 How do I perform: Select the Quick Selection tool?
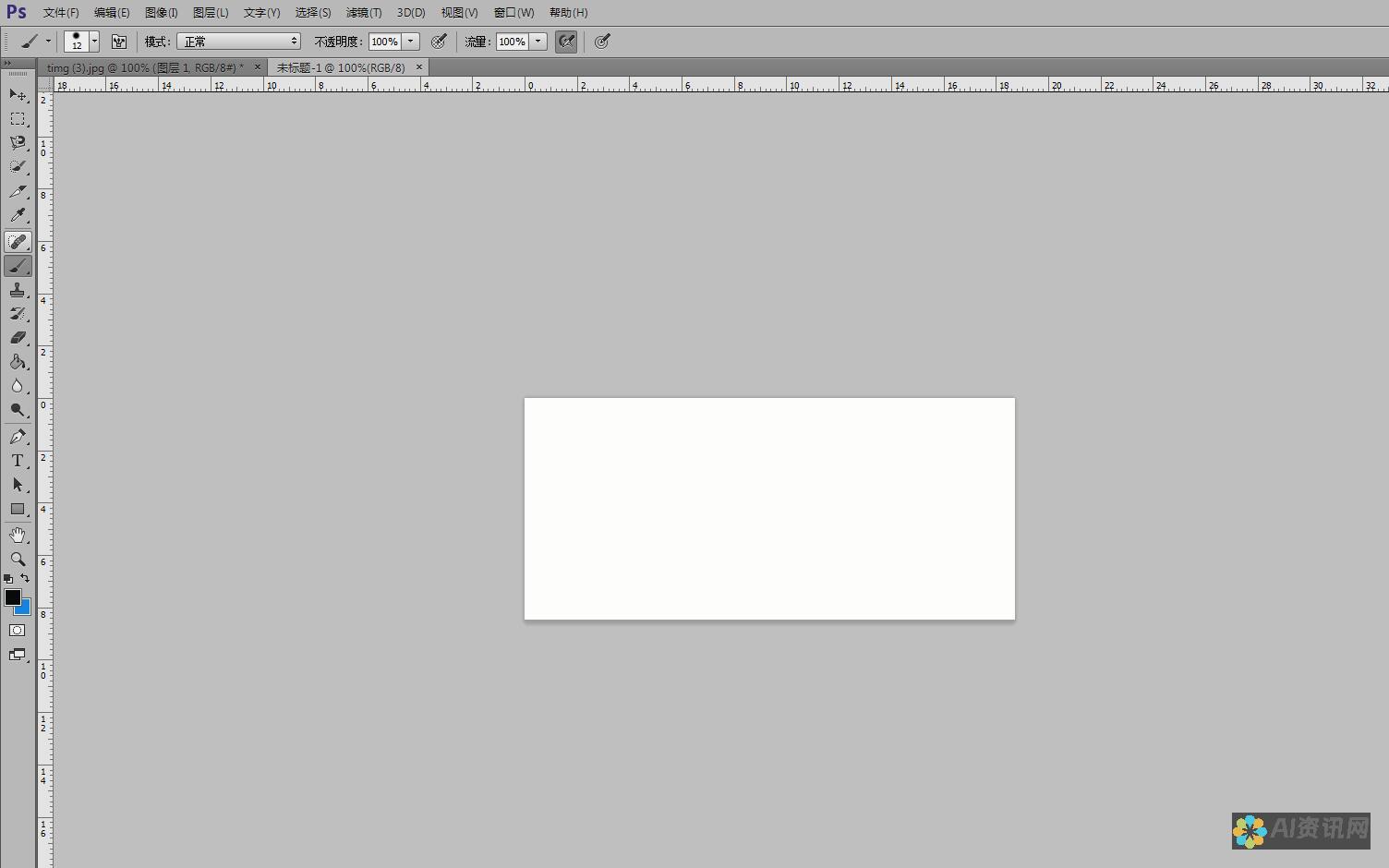[18, 166]
